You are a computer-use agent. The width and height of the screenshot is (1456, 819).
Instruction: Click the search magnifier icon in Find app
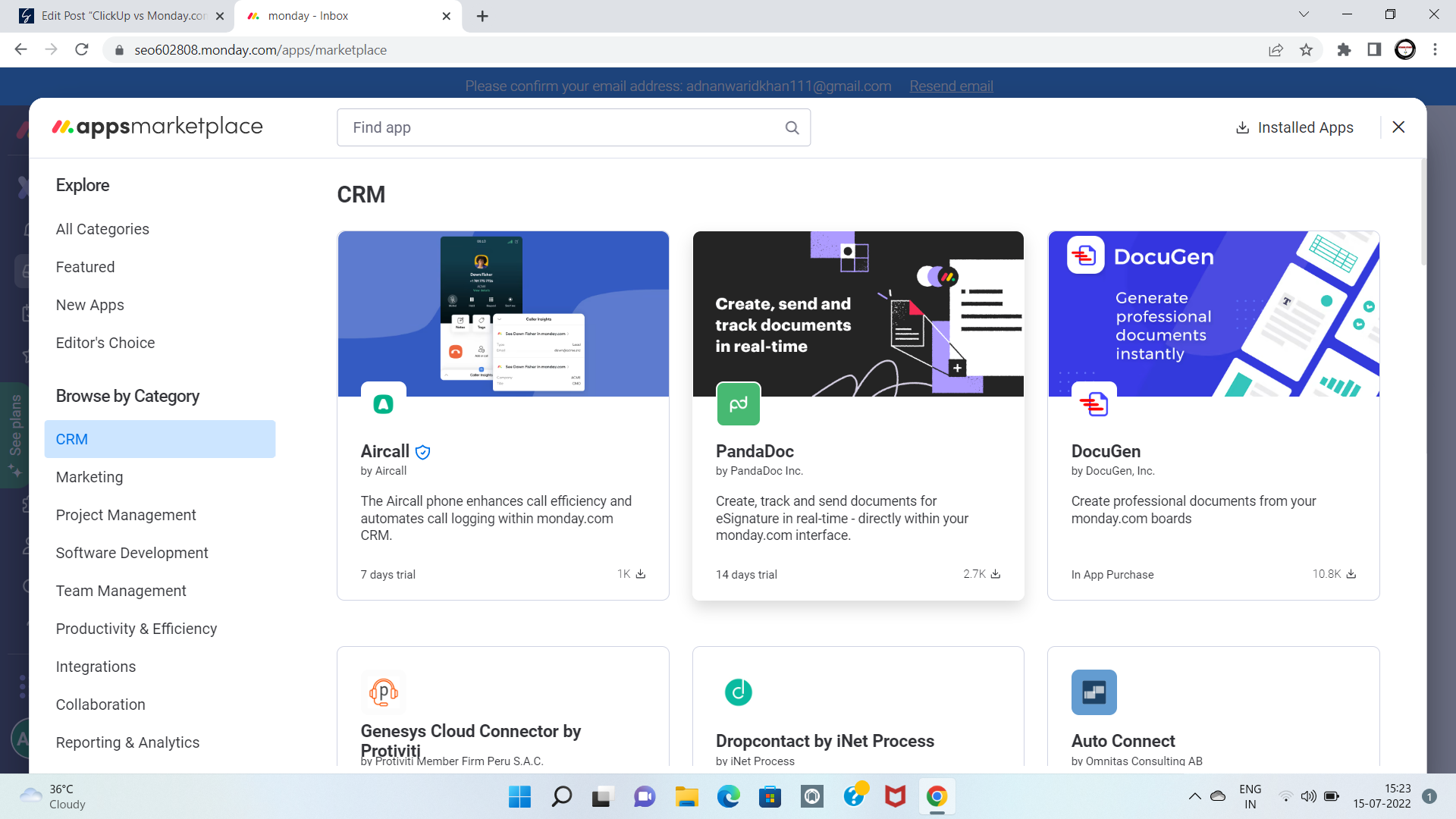(792, 127)
